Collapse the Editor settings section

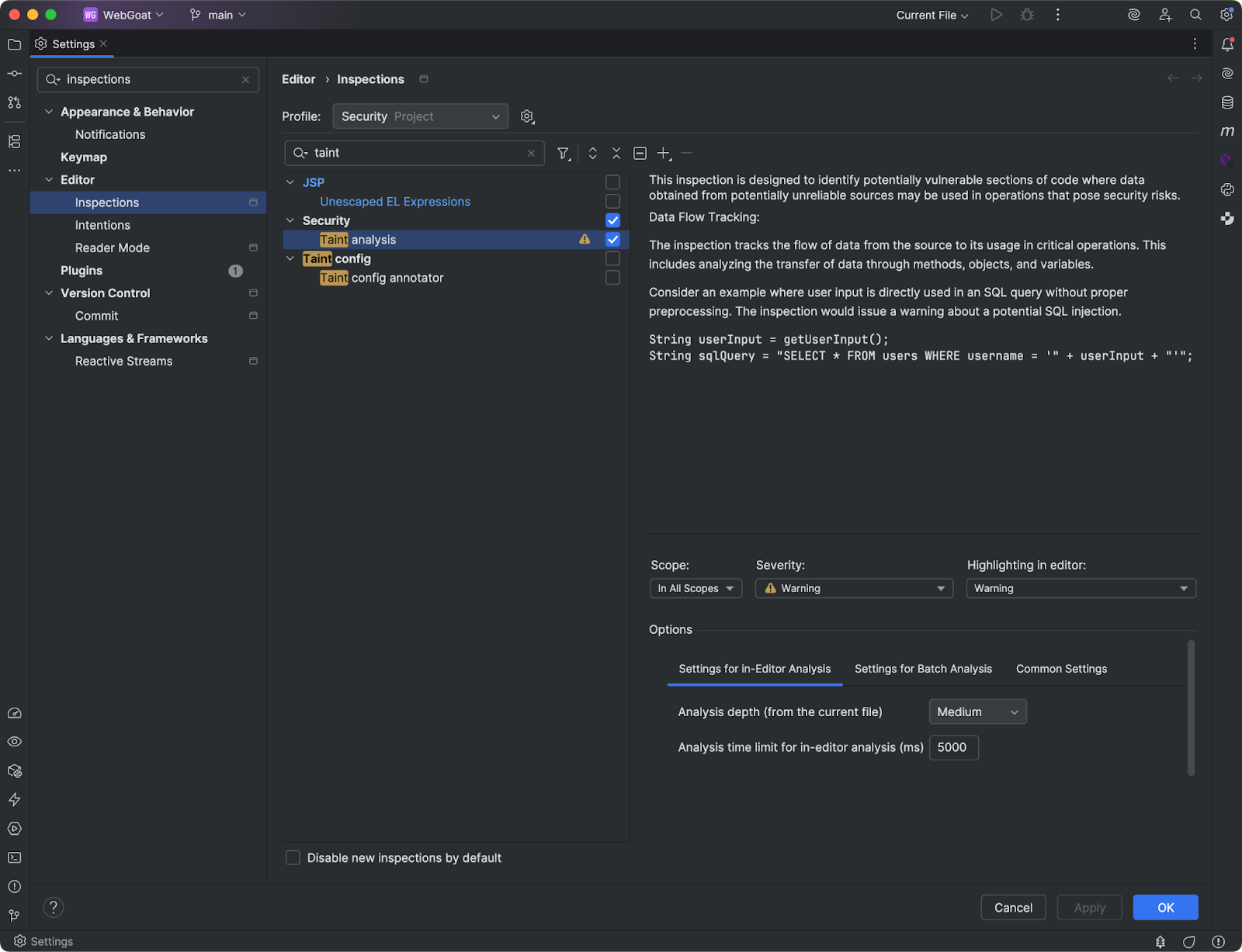pos(49,179)
